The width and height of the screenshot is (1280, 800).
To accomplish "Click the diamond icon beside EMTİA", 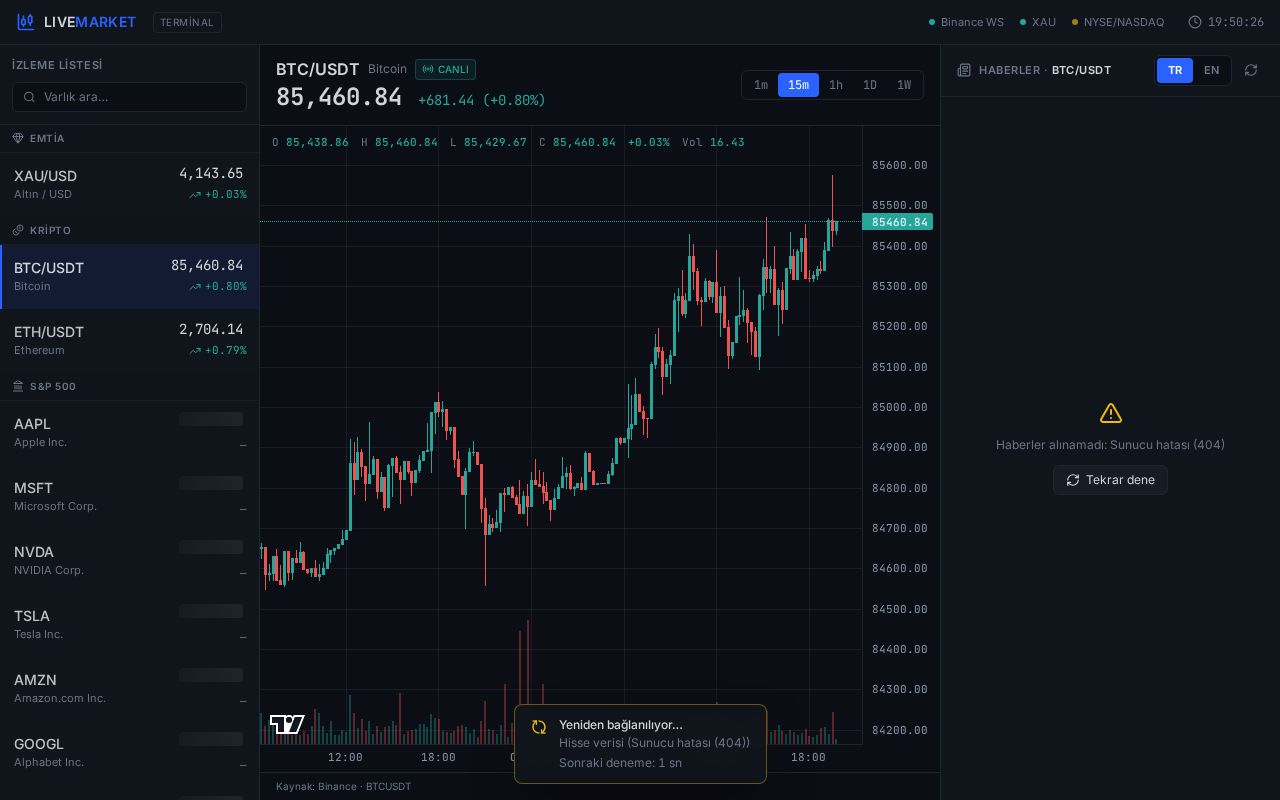I will pyautogui.click(x=18, y=138).
